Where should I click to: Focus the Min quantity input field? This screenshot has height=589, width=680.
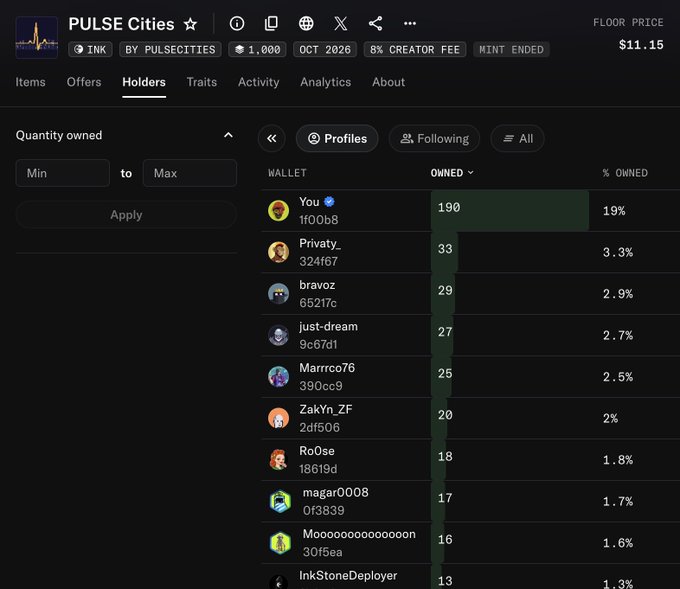62,173
